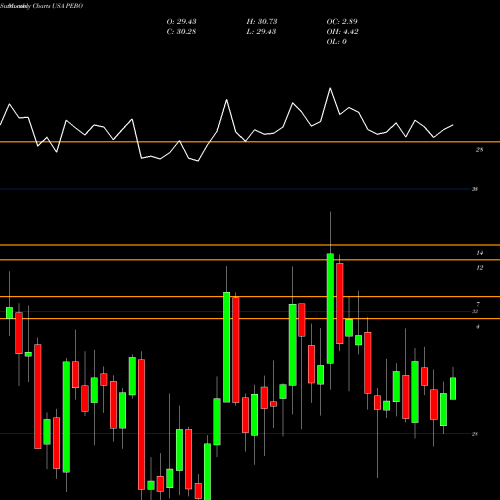Viewport: 500px width, 500px height.
Task: Click the 'OC: 2.89' reading
Action: point(342,21)
